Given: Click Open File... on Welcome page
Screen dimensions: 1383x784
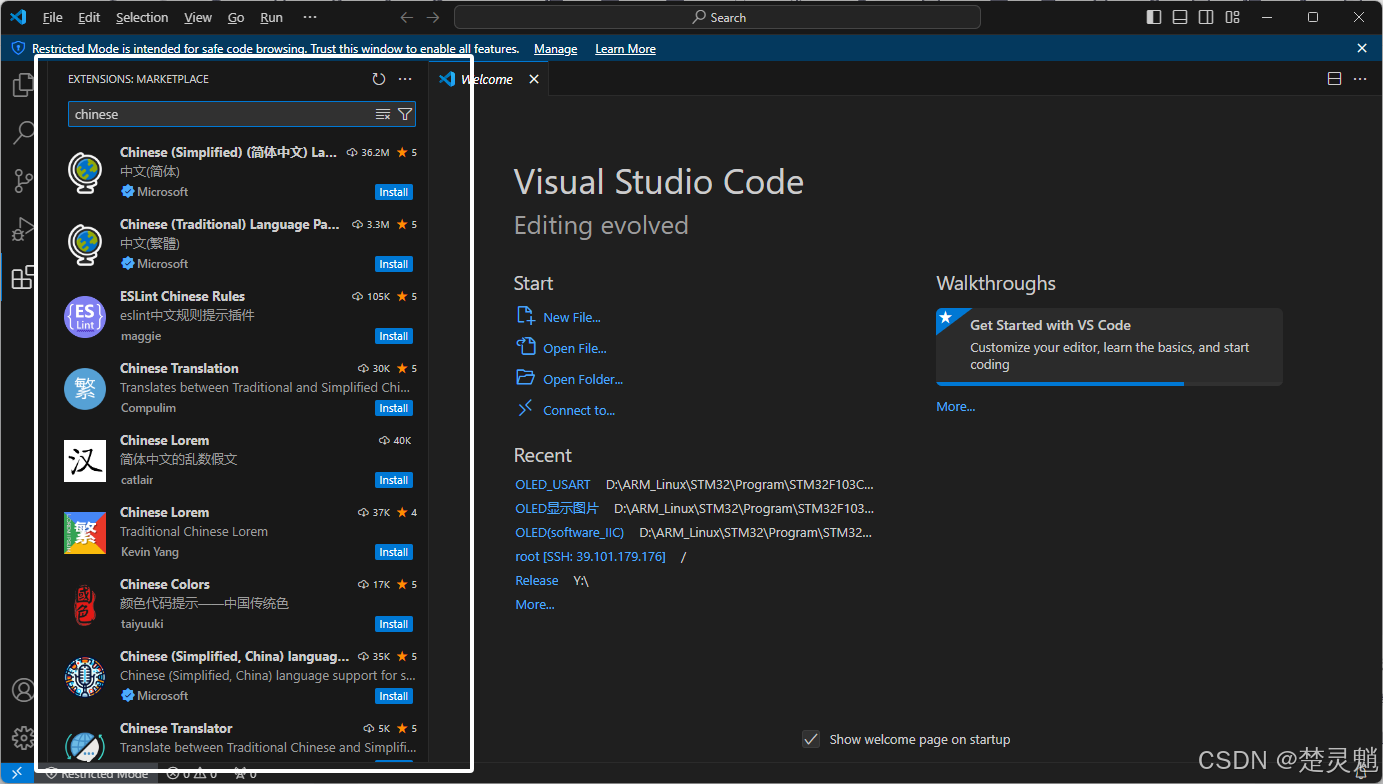Looking at the screenshot, I should [x=562, y=348].
